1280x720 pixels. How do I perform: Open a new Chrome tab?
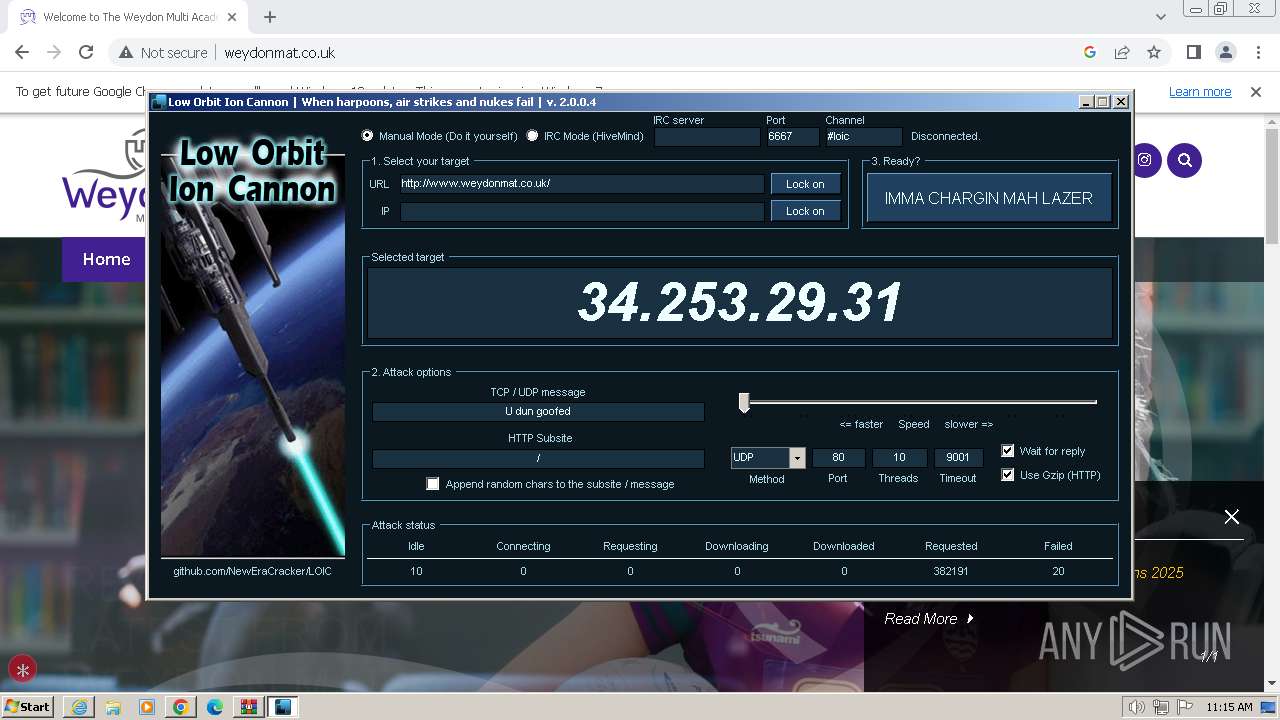pyautogui.click(x=270, y=17)
